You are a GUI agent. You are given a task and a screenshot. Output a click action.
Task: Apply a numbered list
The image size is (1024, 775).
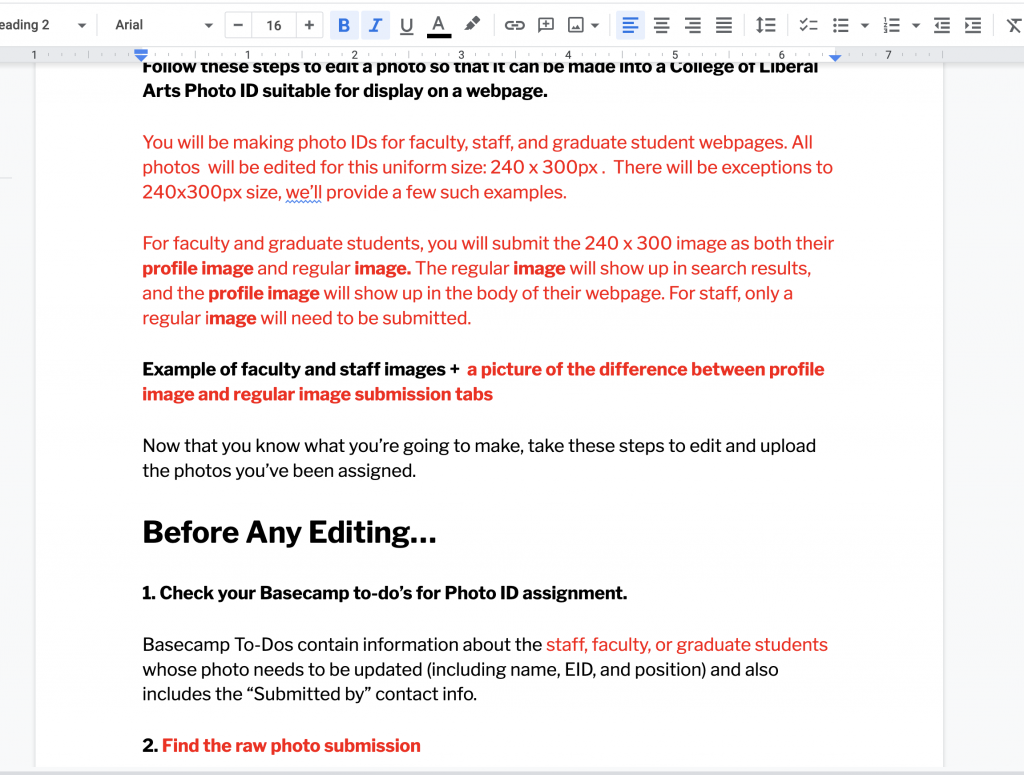click(891, 25)
